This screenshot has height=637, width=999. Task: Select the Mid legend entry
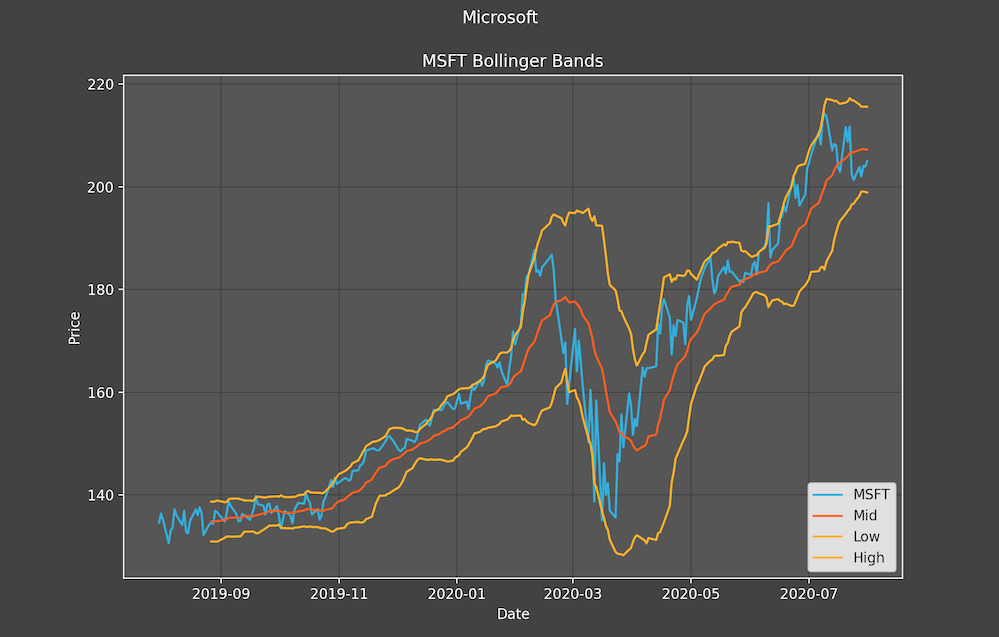[x=845, y=516]
